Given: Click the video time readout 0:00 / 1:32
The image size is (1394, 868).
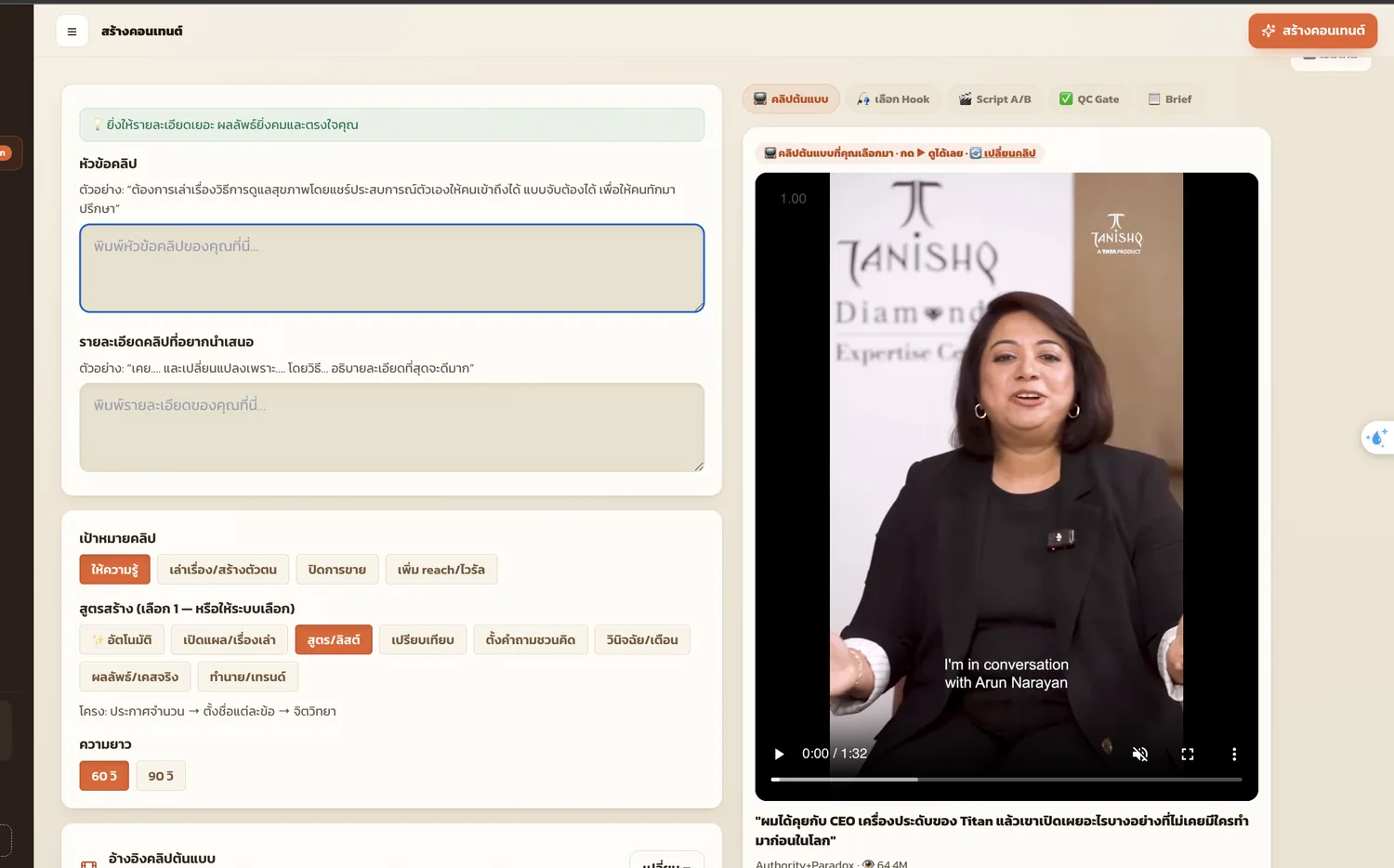Looking at the screenshot, I should (835, 754).
